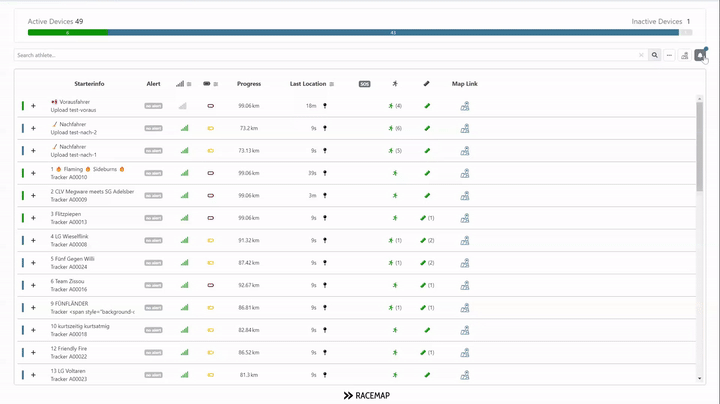Click the search magnifier button
Screen dimensions: 720x404
(x=655, y=55)
